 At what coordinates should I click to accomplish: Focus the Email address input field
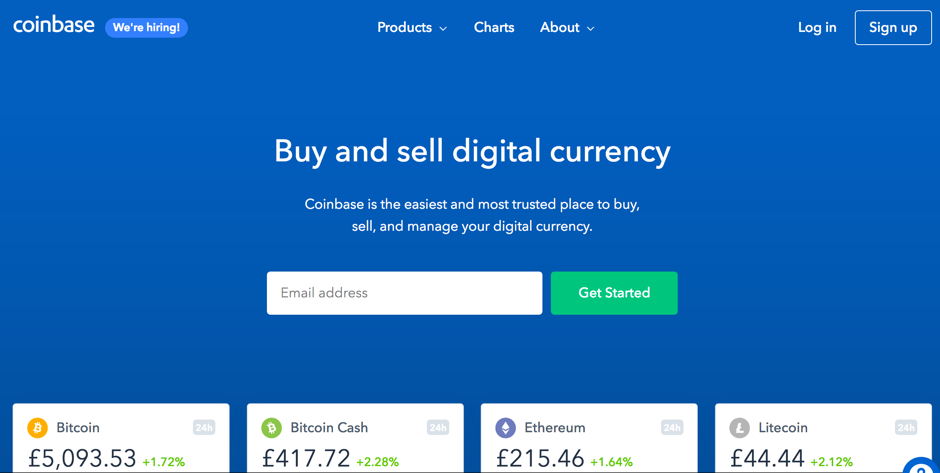click(405, 293)
